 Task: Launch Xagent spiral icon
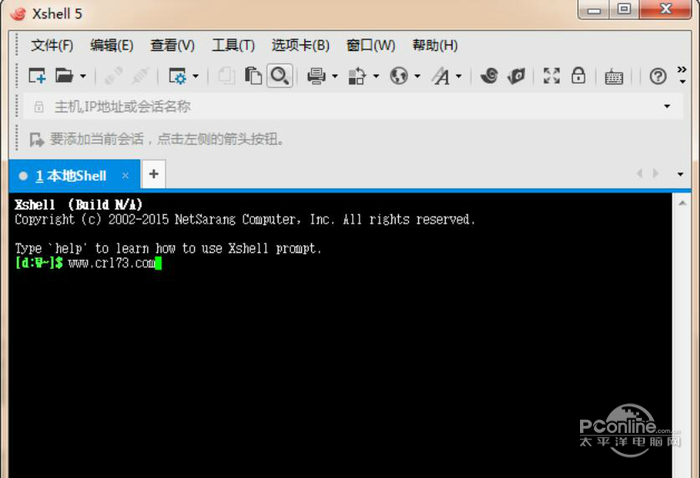(489, 76)
